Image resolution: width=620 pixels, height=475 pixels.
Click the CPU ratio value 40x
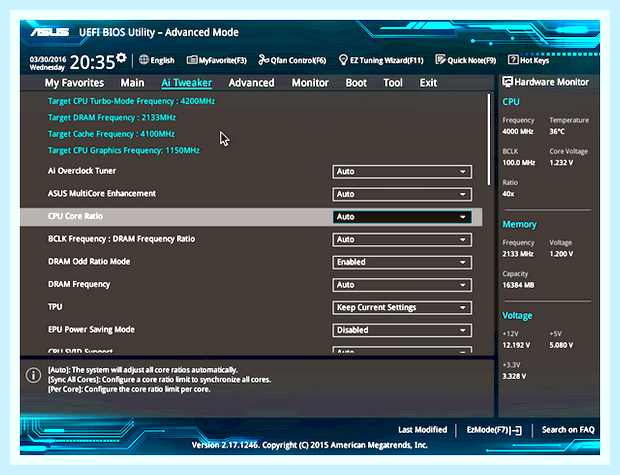coord(508,194)
